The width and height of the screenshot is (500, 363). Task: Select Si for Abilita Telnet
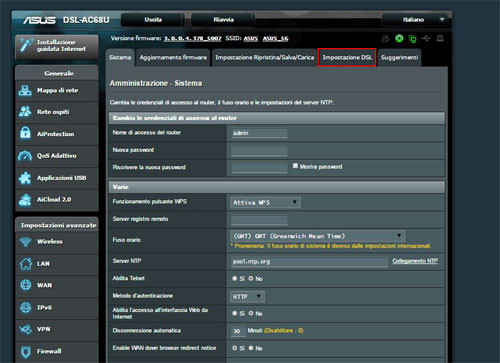point(235,278)
